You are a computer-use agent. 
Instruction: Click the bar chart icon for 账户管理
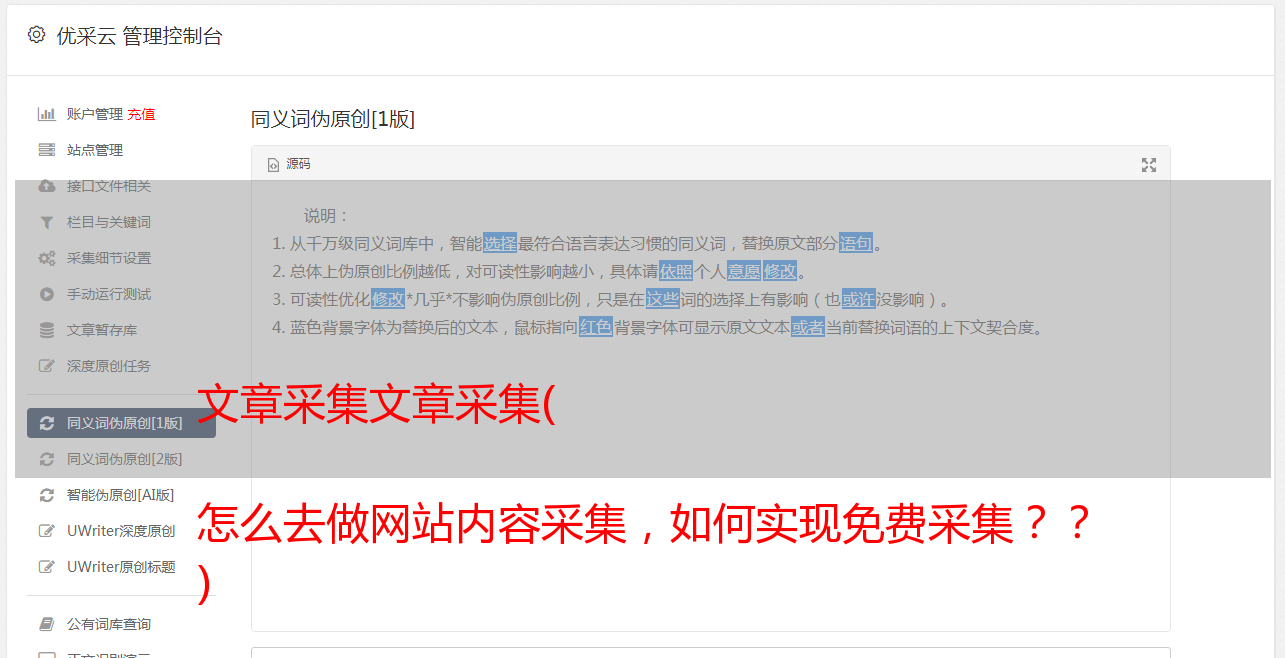point(46,114)
